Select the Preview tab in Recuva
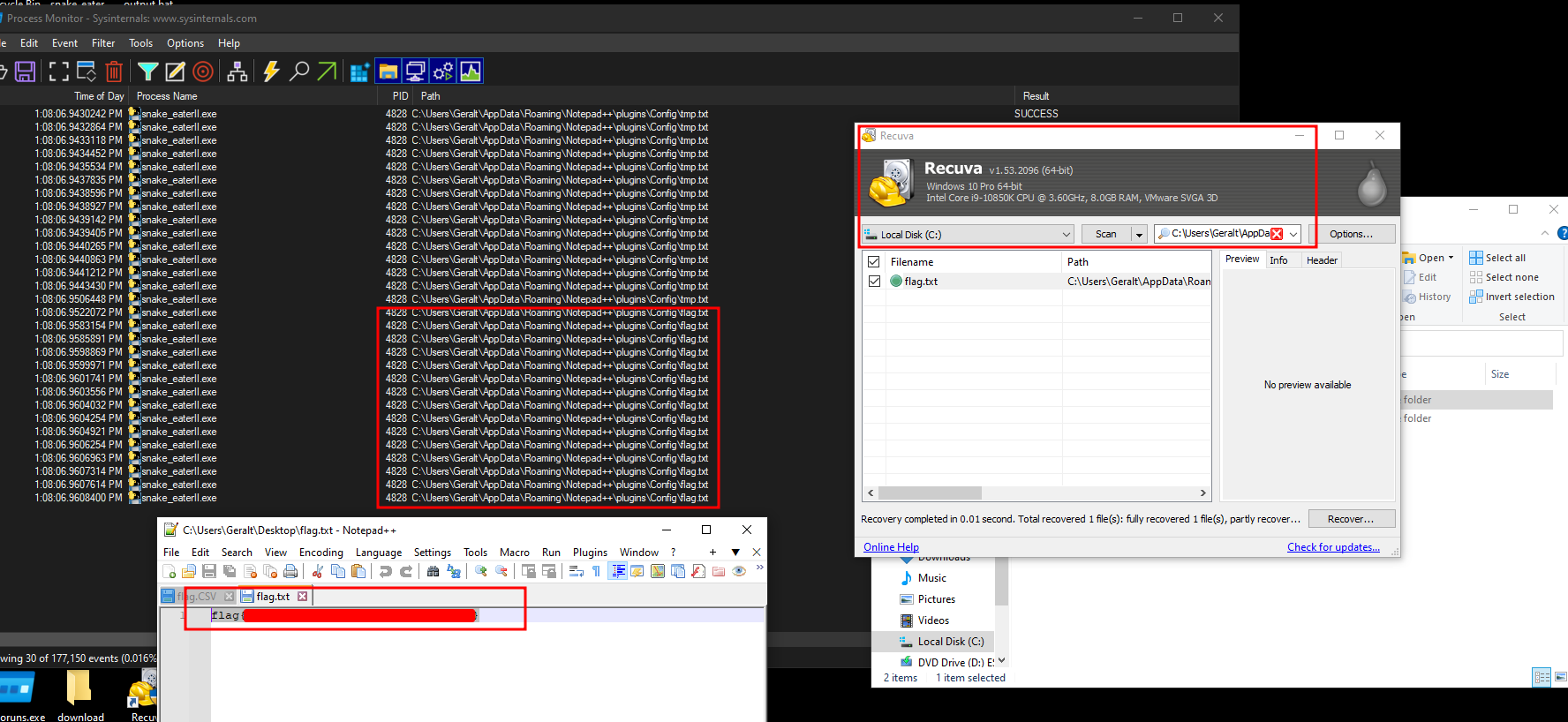The image size is (1568, 722). click(1242, 259)
